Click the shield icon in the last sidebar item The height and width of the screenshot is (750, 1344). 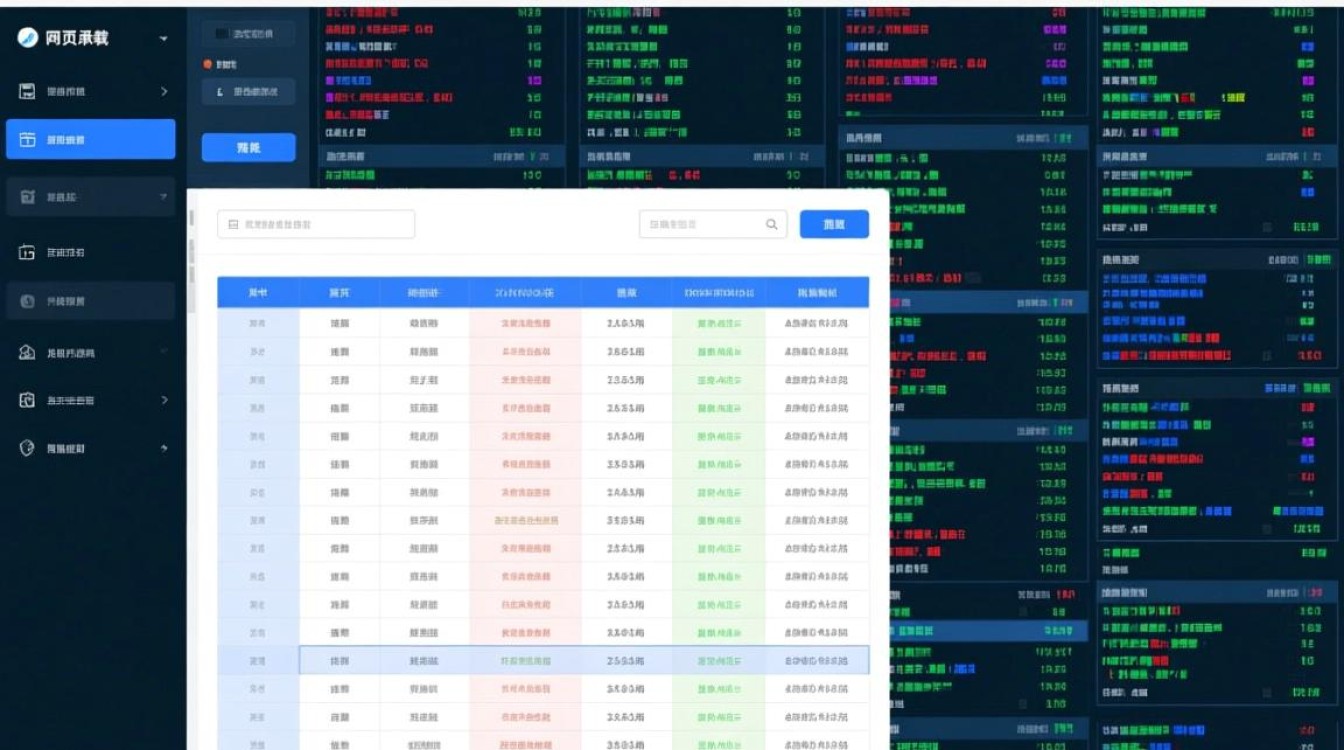click(28, 449)
